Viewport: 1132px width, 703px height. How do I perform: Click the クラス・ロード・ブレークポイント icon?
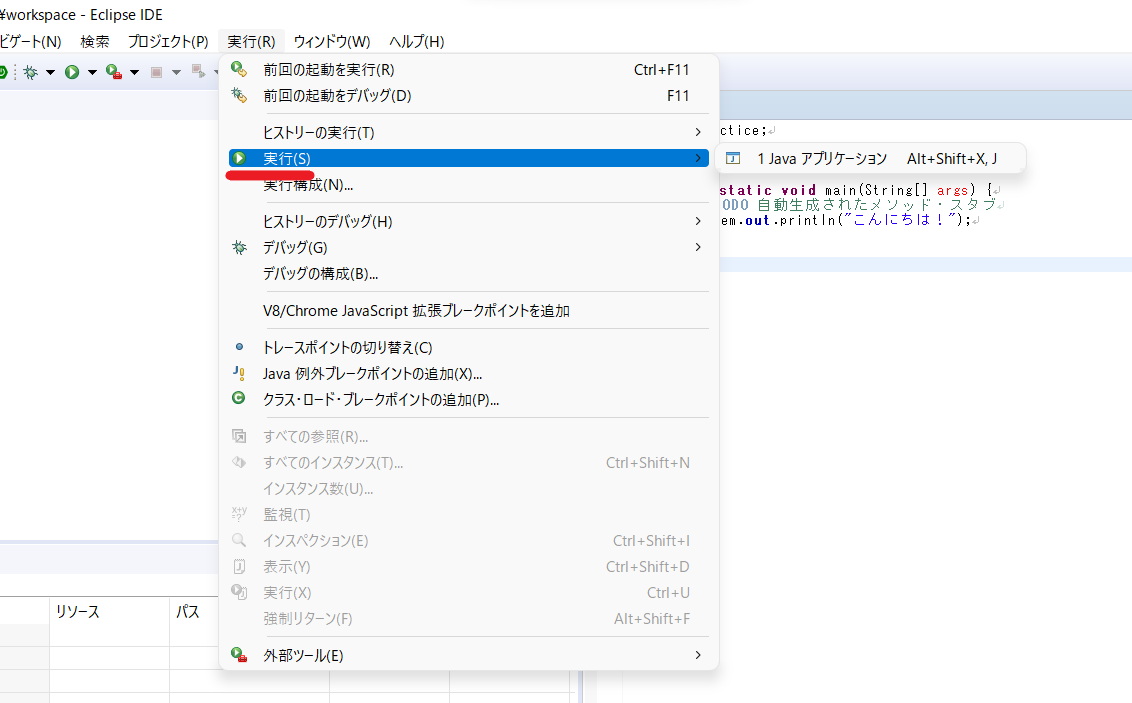tap(238, 398)
